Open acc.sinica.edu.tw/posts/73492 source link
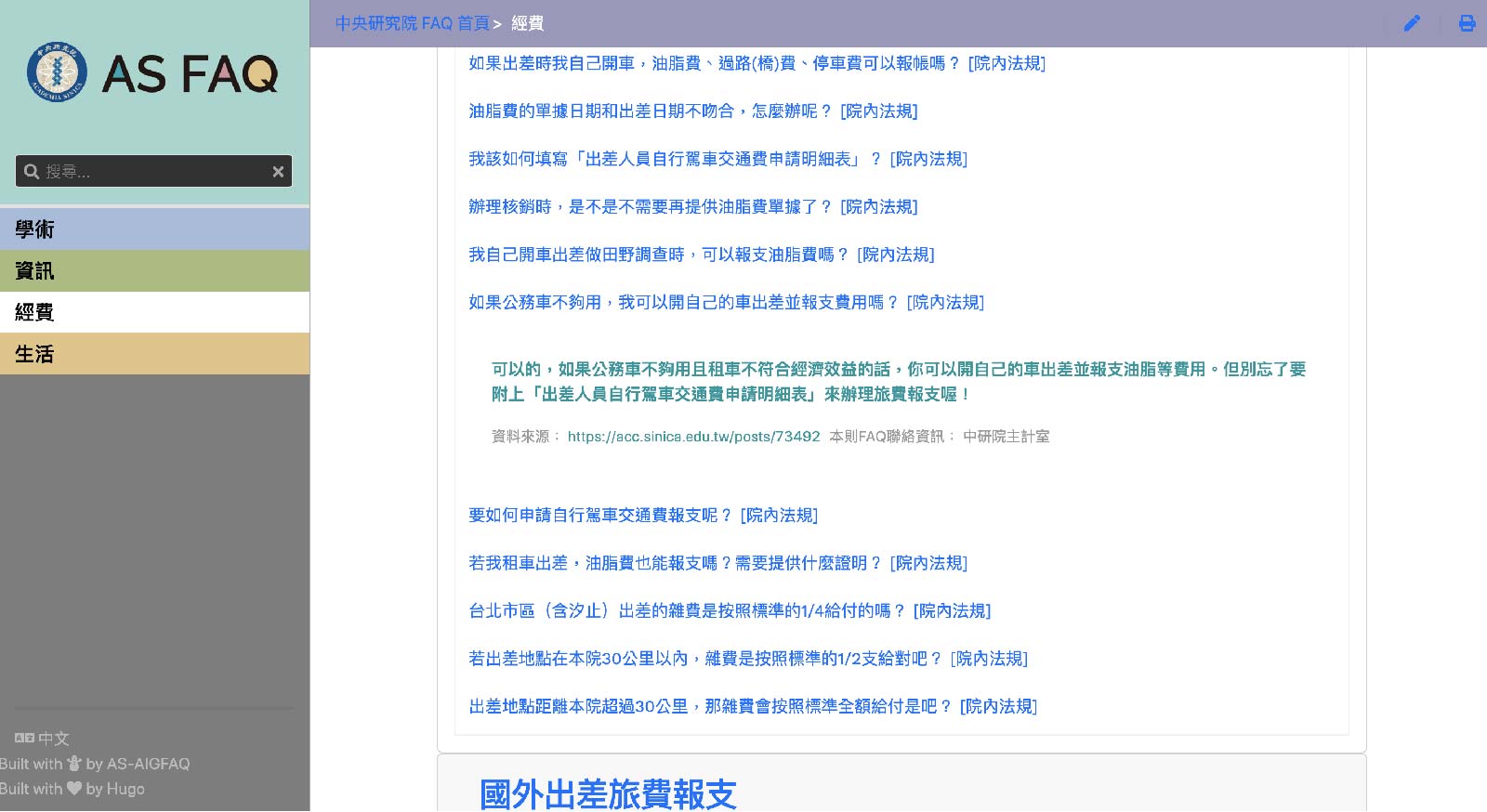The image size is (1487, 812). click(693, 436)
